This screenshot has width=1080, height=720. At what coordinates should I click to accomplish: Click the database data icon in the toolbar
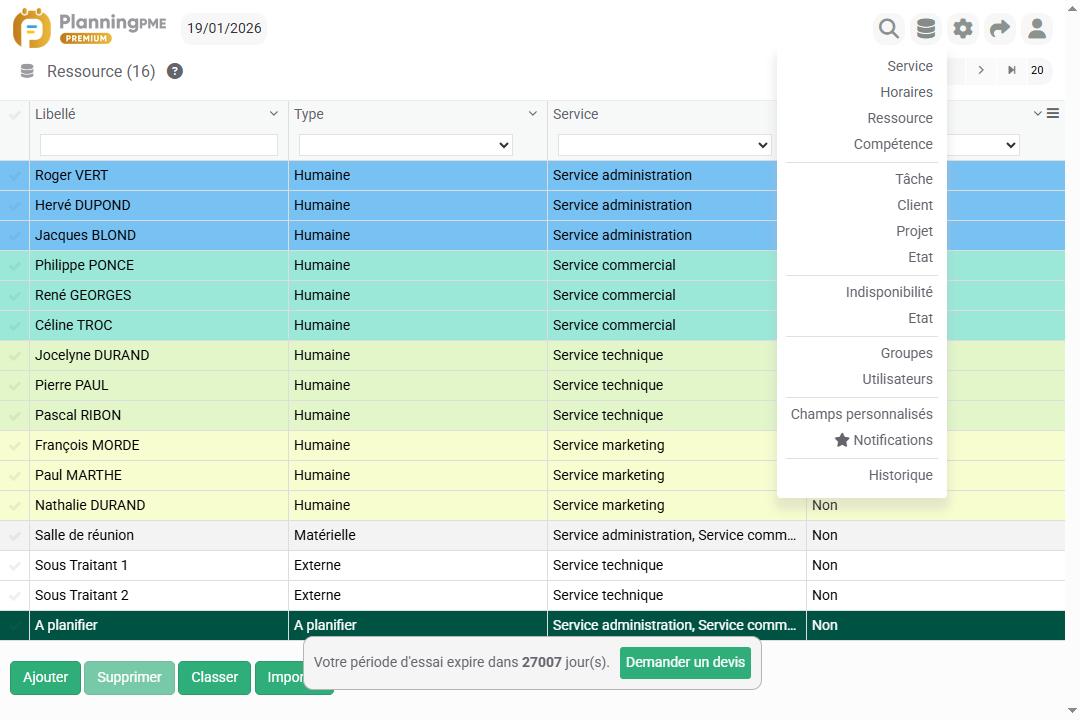(x=925, y=28)
